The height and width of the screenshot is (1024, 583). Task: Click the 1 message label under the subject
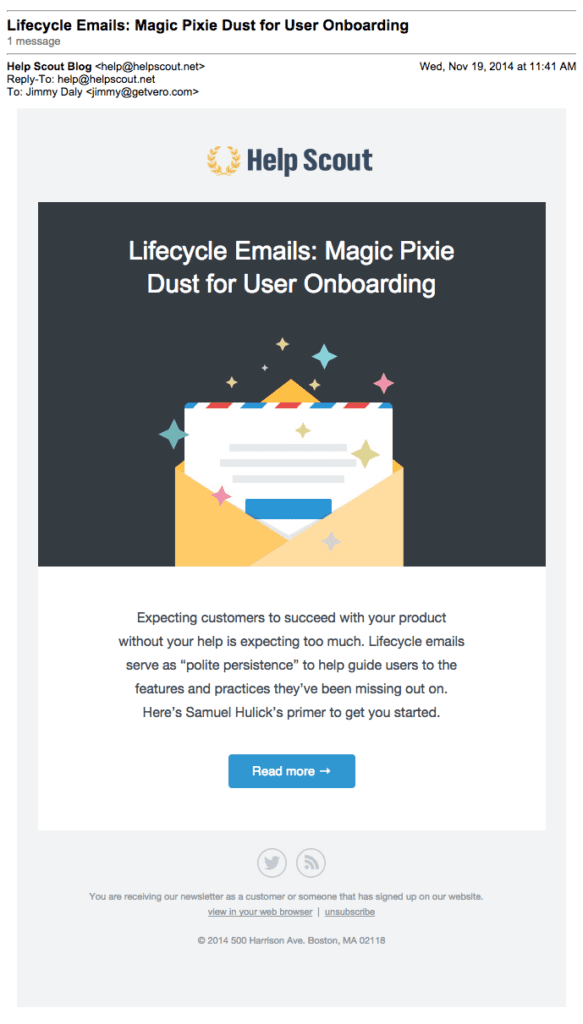[x=31, y=41]
